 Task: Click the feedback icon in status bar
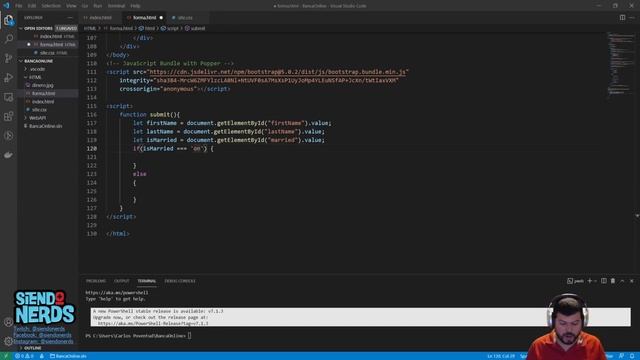coord(622,356)
